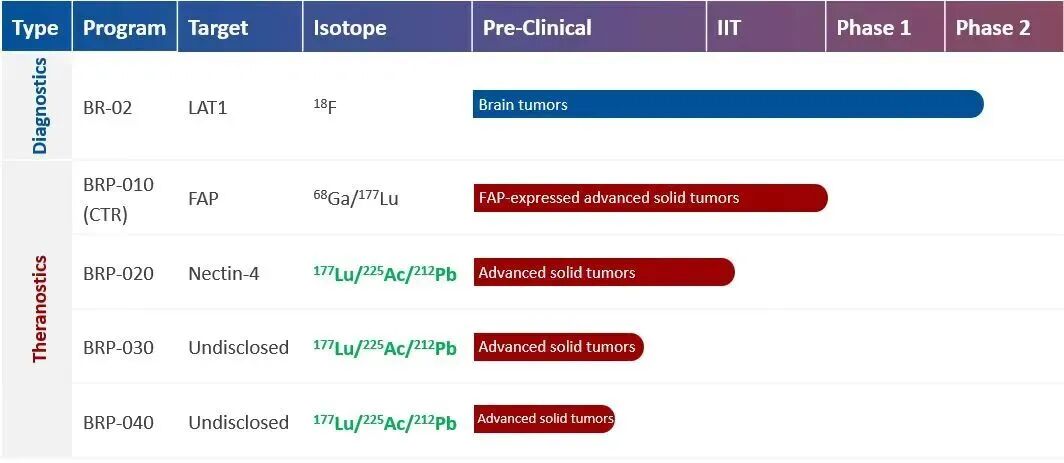Open the BR-02 program entry
The height and width of the screenshot is (463, 1064).
tap(108, 107)
